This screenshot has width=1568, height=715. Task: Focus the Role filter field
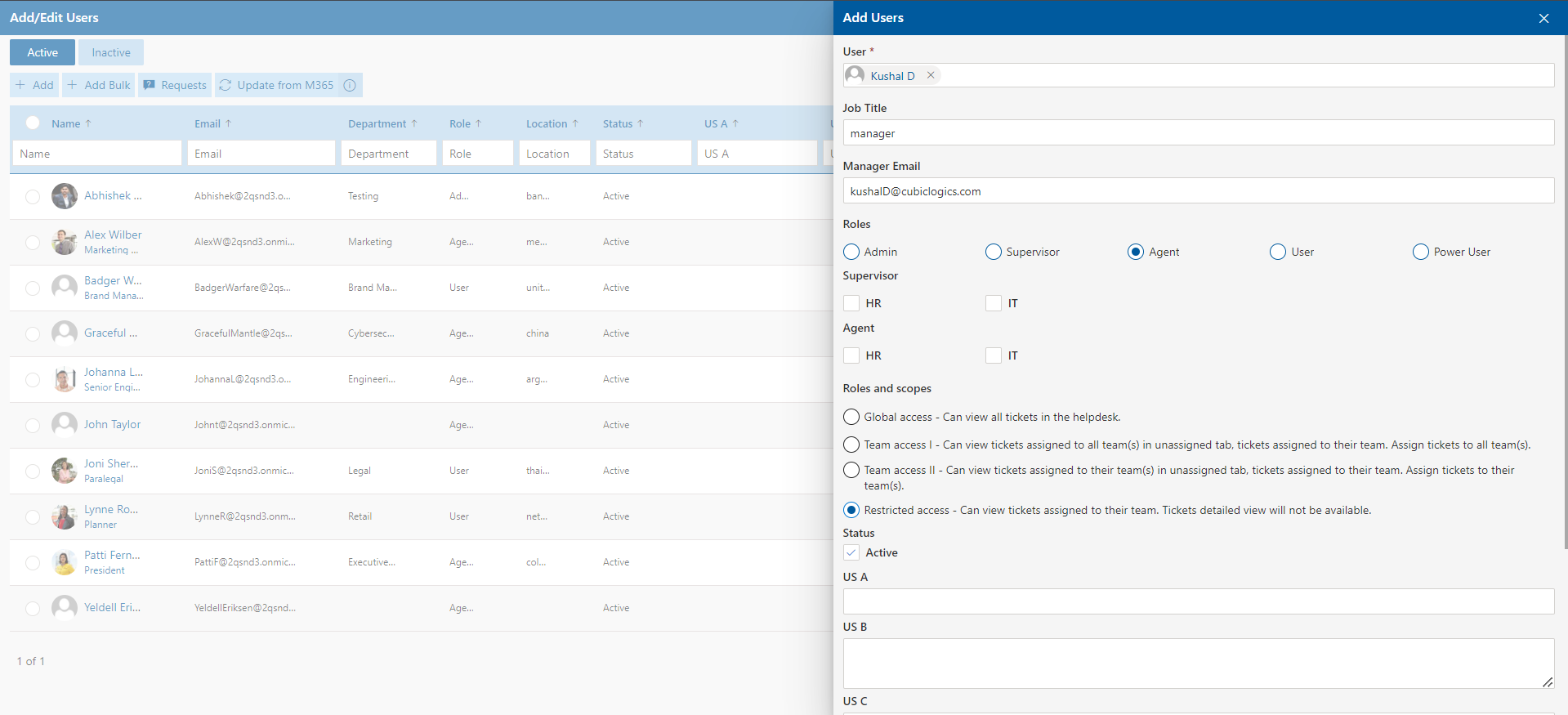pos(478,154)
